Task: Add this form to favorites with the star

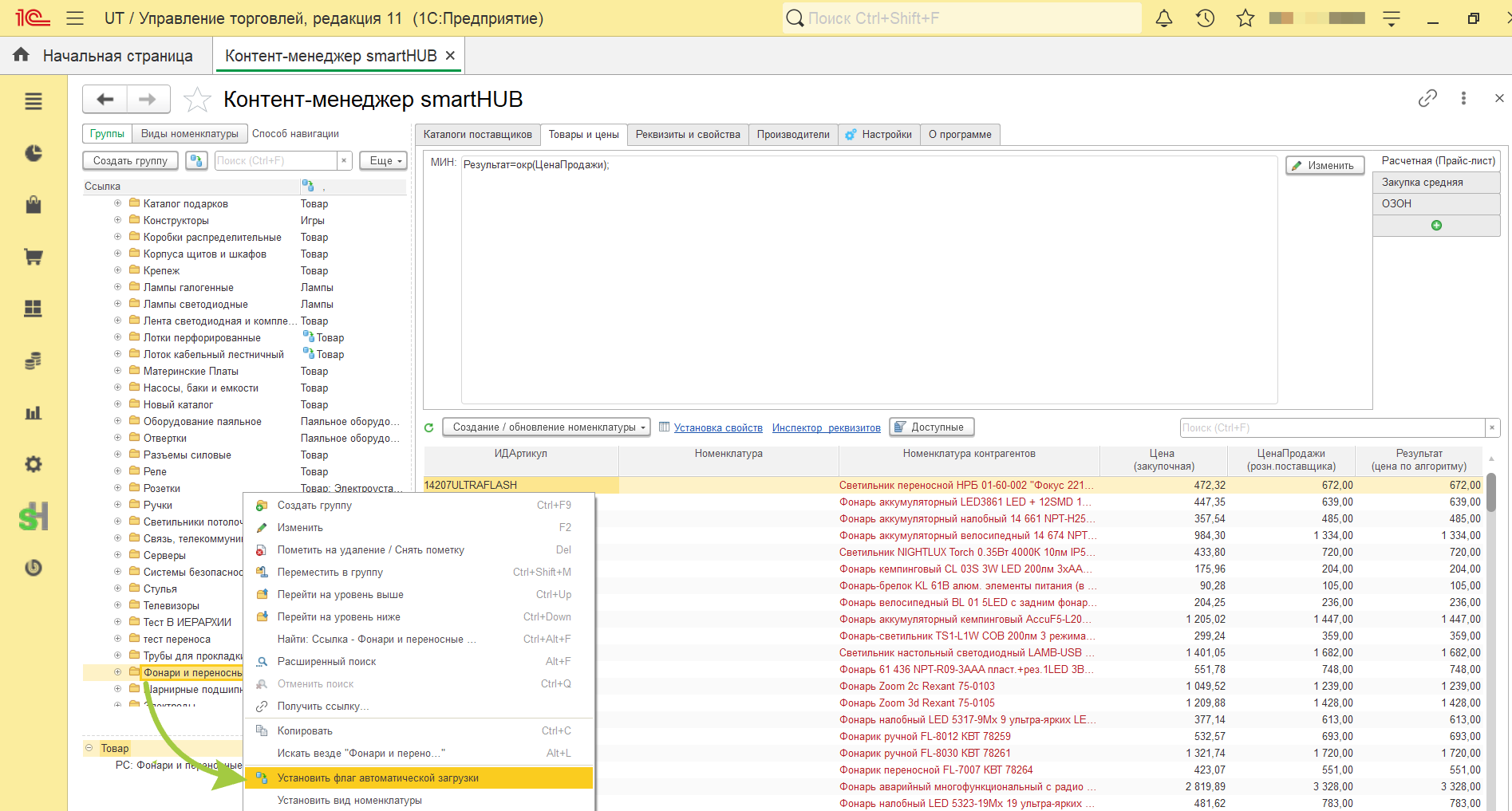Action: [x=197, y=100]
